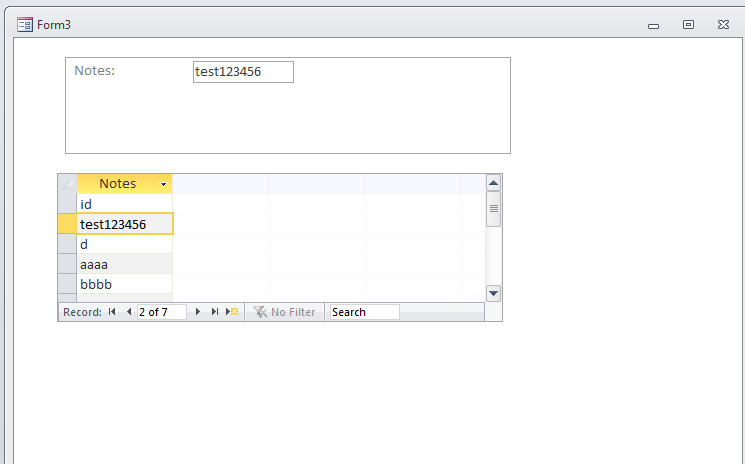The image size is (745, 464).
Task: Click the 'Record:' label in navigation bar
Action: pos(83,312)
